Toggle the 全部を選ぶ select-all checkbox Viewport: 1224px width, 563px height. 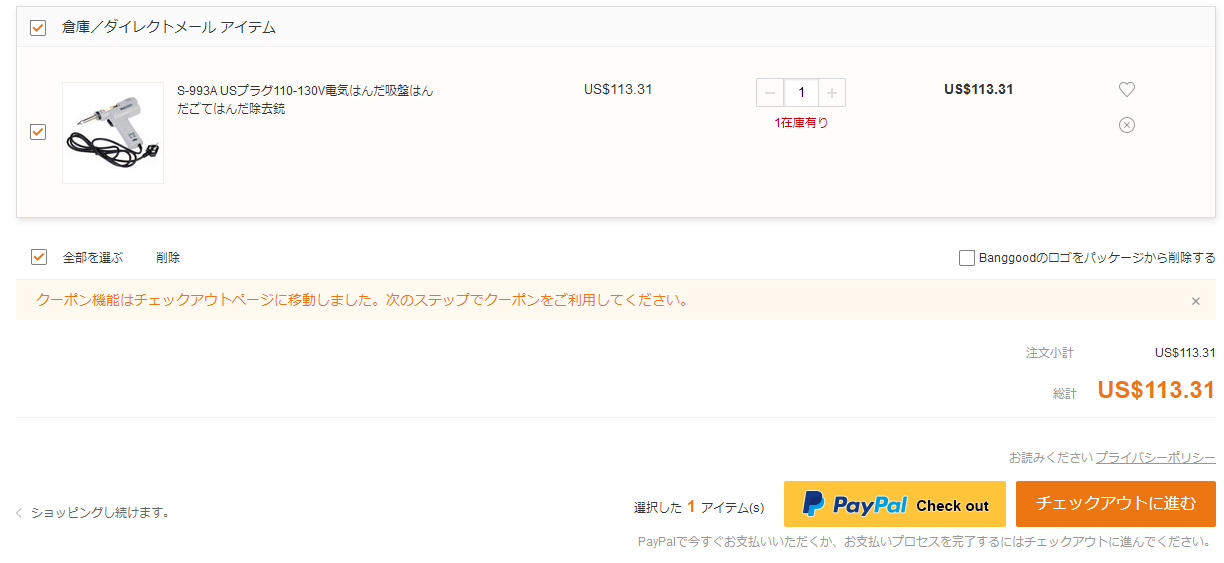click(x=39, y=257)
